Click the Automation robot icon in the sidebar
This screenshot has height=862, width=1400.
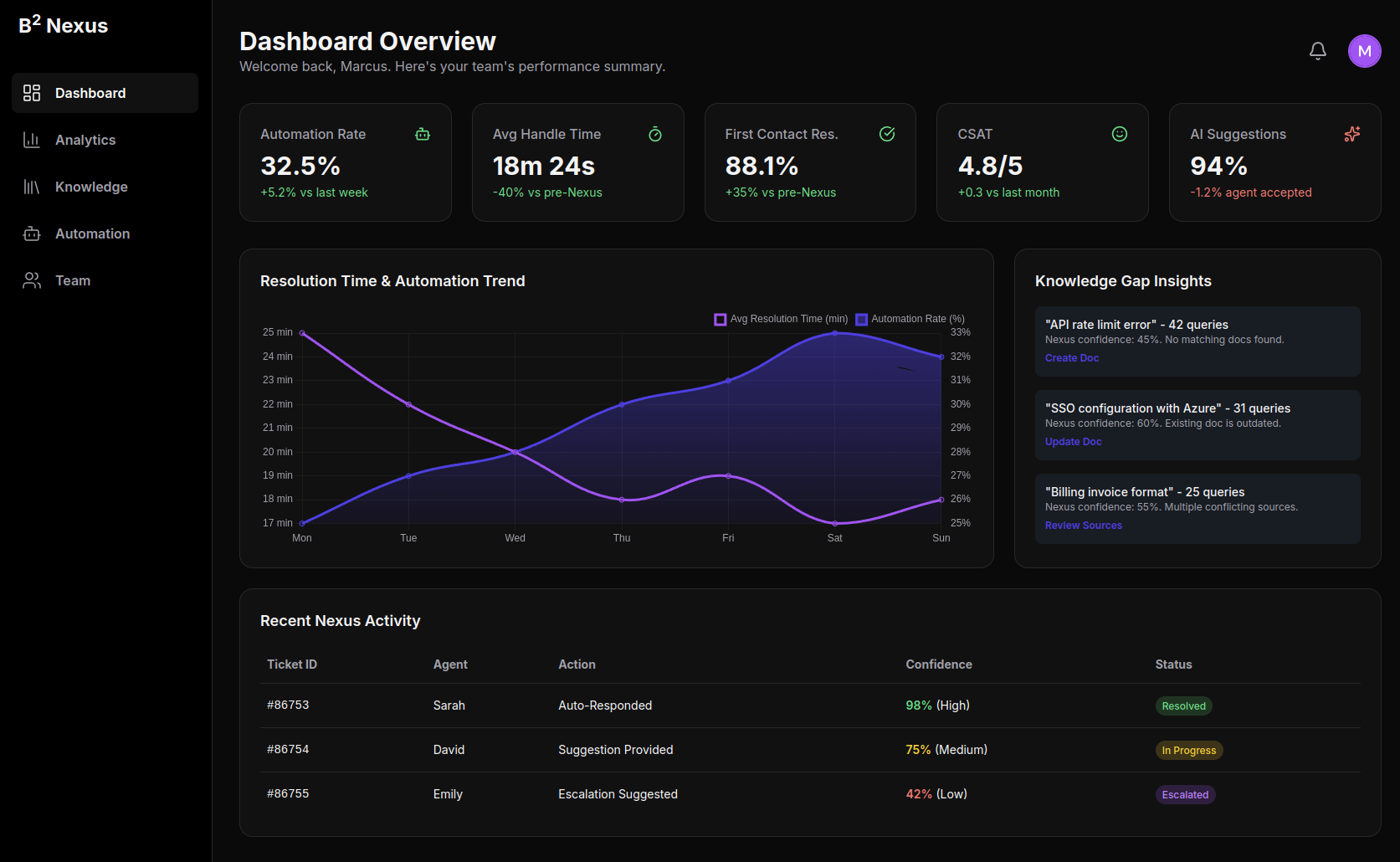tap(32, 233)
